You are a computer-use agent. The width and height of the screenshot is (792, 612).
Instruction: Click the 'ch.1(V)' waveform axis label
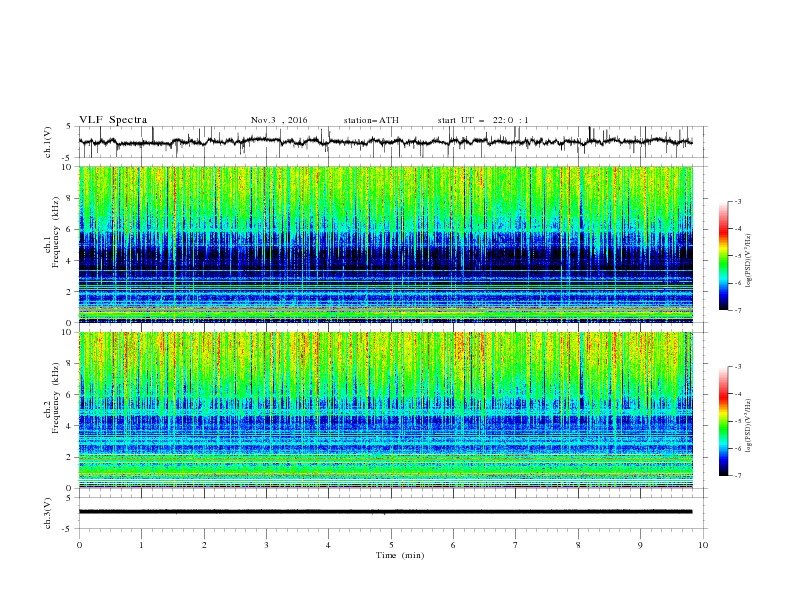pyautogui.click(x=48, y=142)
